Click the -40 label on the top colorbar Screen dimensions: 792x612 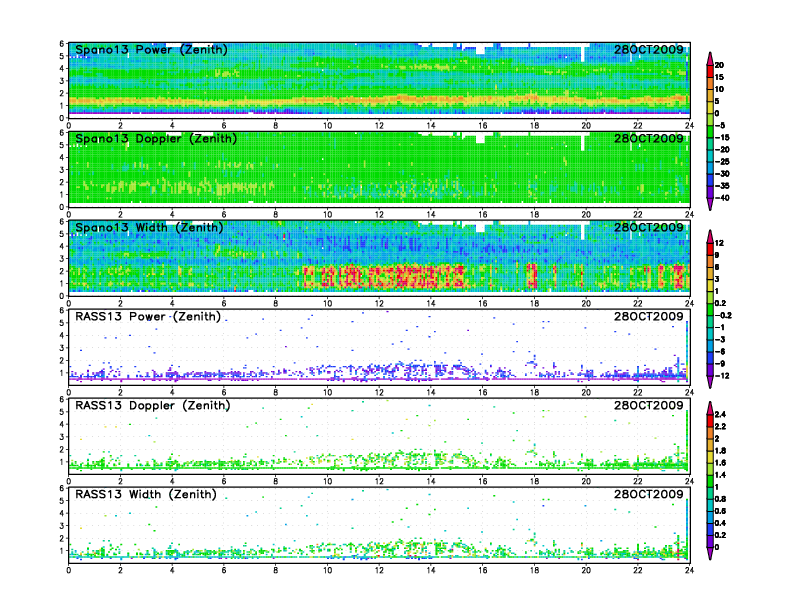(x=722, y=198)
